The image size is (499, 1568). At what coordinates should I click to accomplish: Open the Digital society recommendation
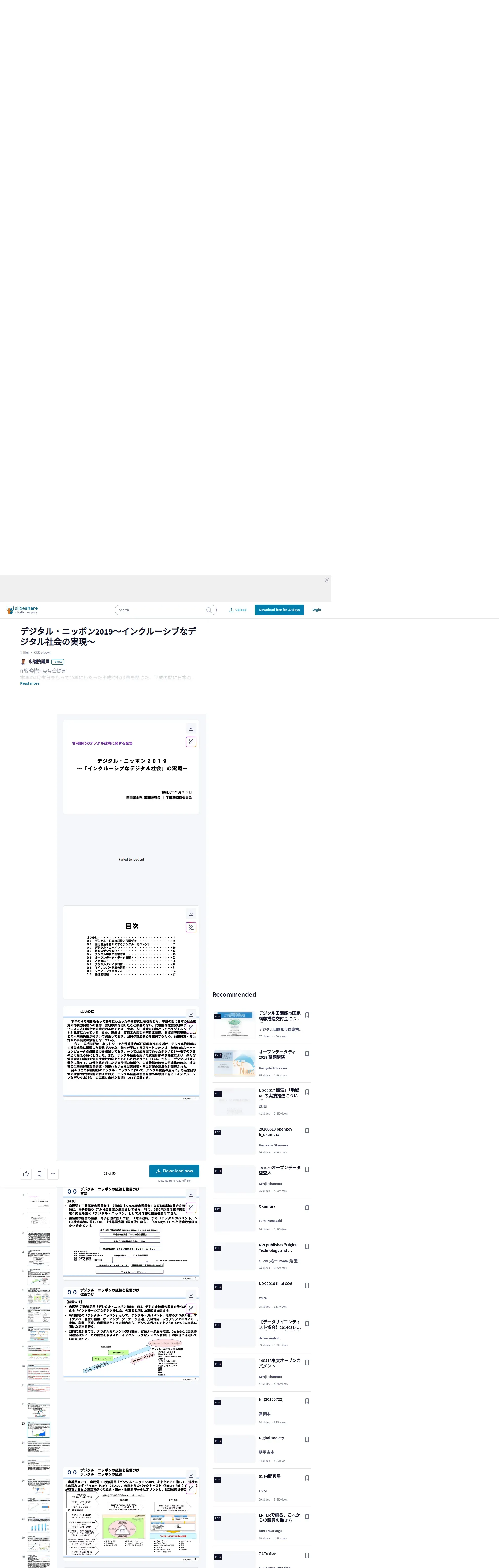point(271,1438)
